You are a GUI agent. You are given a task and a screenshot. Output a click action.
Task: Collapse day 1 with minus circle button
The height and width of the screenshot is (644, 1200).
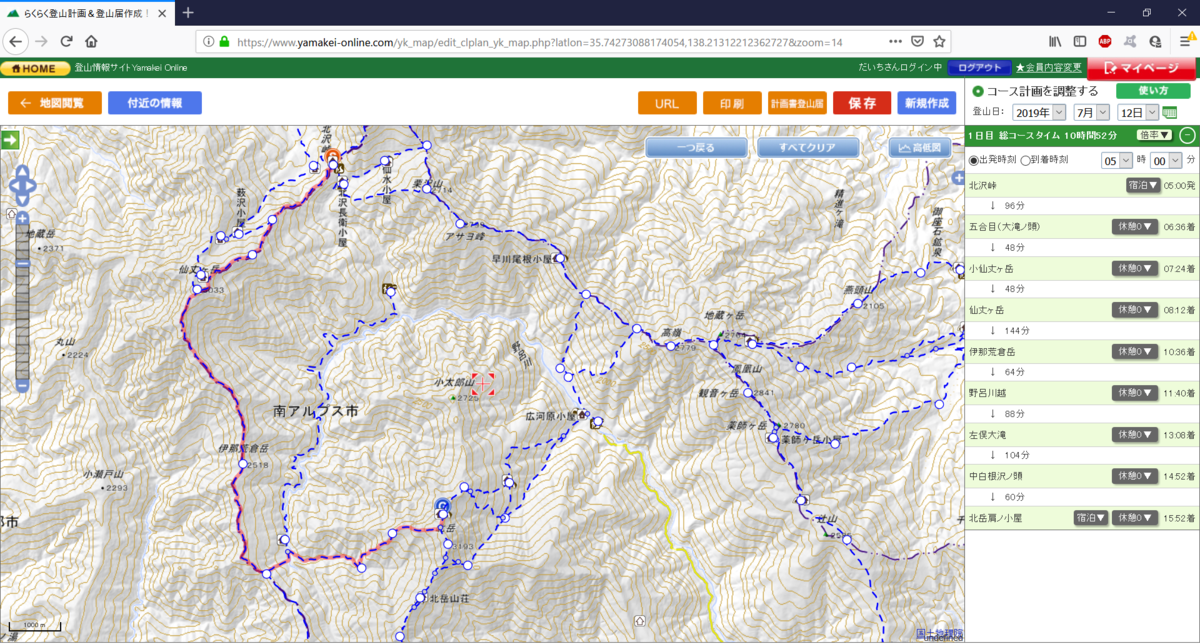coord(1187,135)
